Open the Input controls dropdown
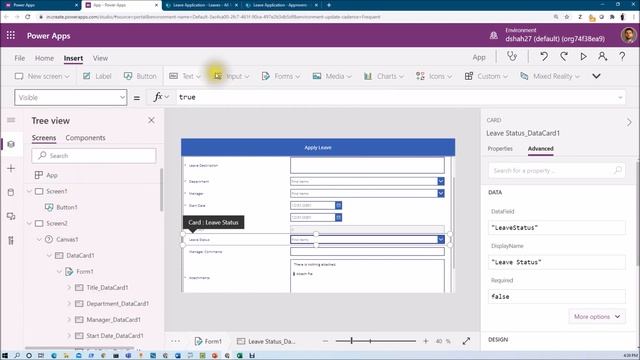This screenshot has height=360, width=640. (x=231, y=76)
